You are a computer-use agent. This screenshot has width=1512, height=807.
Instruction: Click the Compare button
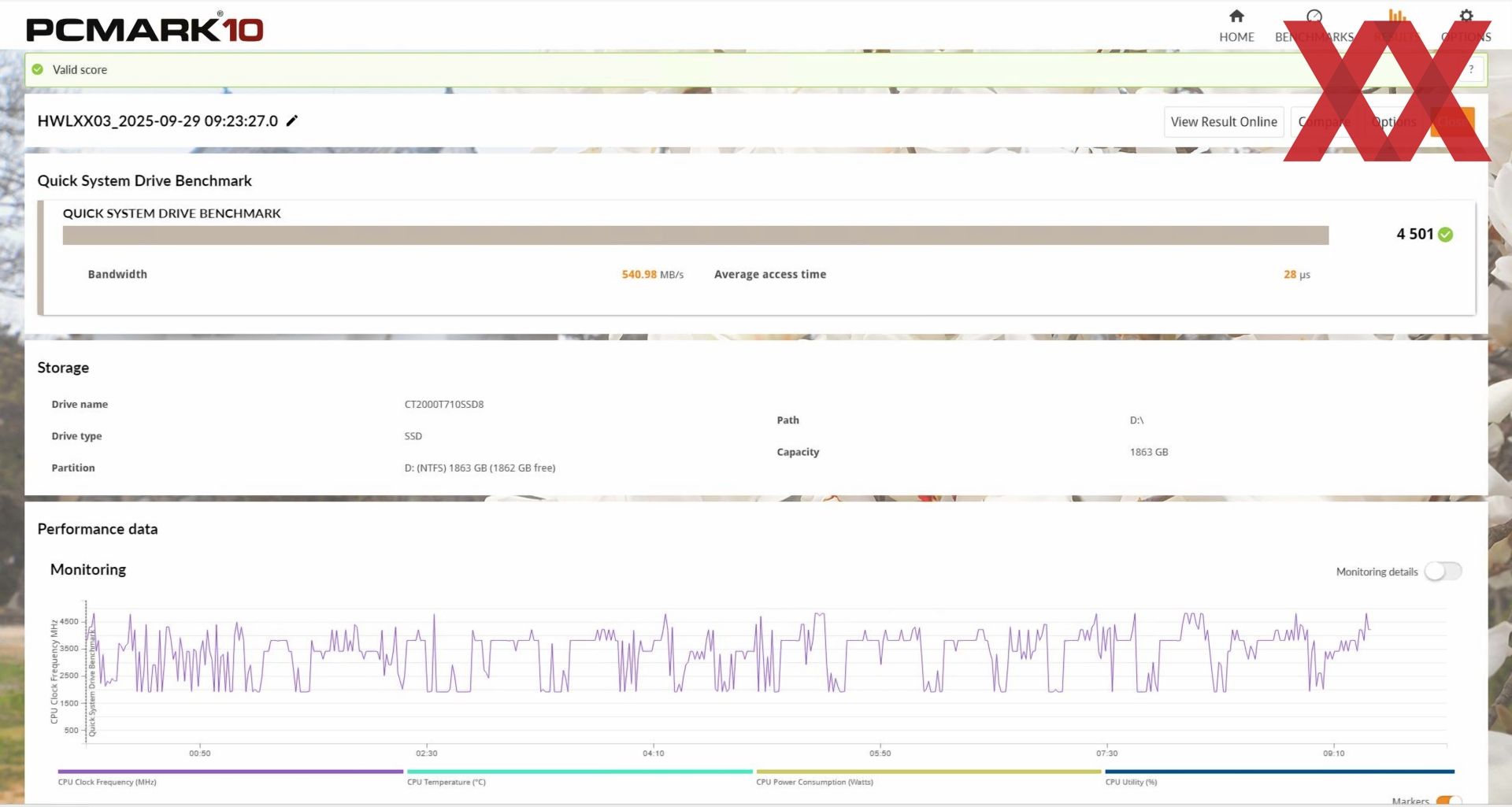[1325, 122]
